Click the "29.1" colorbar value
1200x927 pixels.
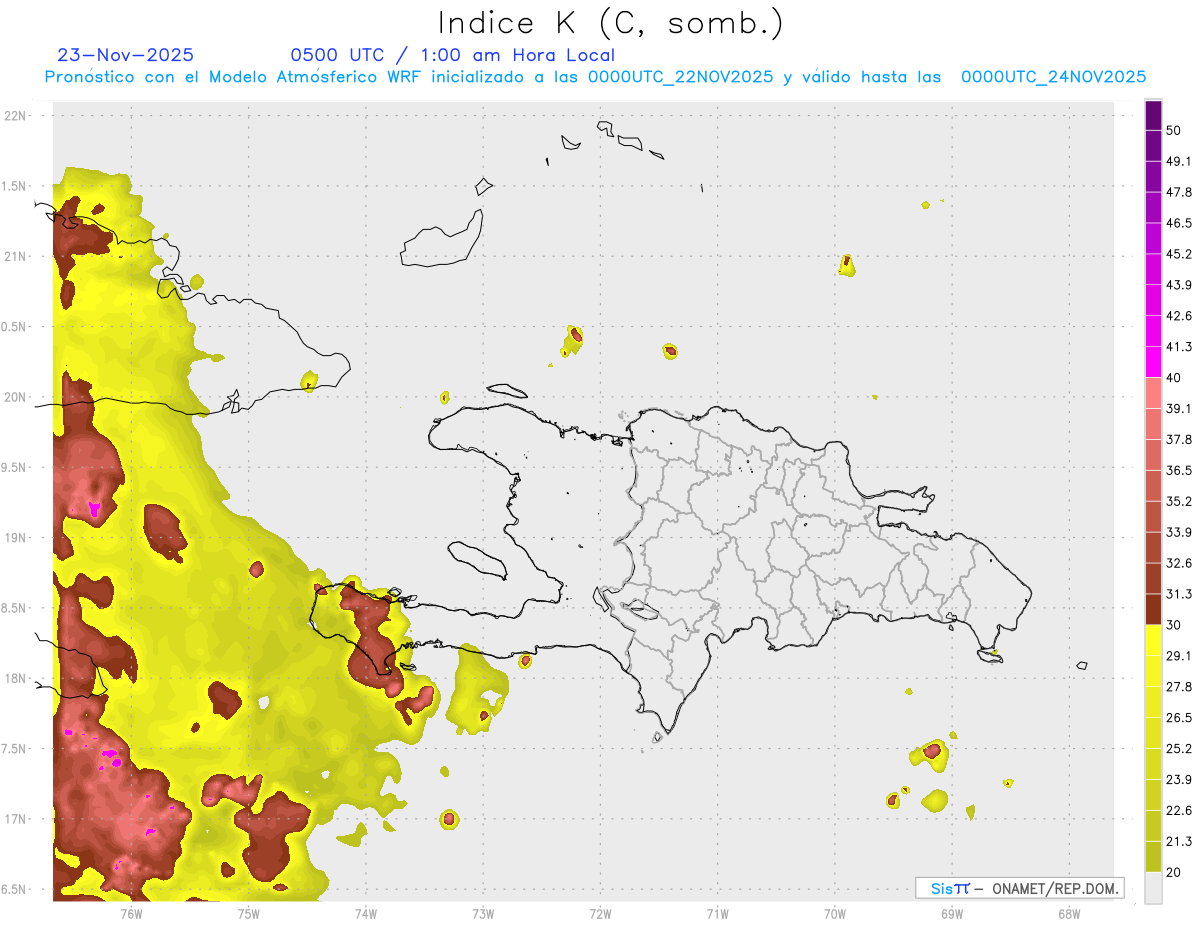pyautogui.click(x=1179, y=656)
